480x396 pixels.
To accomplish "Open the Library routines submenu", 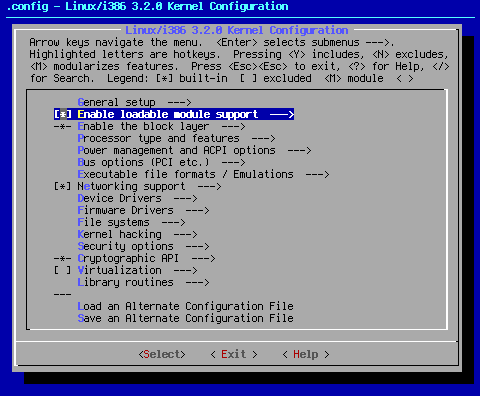I will point(143,282).
